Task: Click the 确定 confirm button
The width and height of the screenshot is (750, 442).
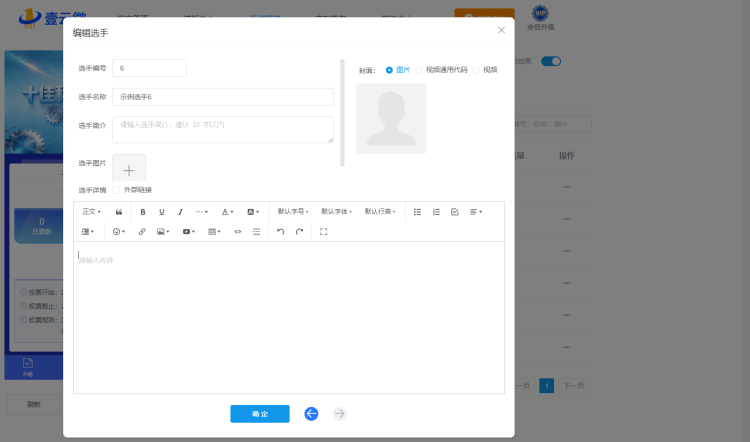Action: (260, 414)
